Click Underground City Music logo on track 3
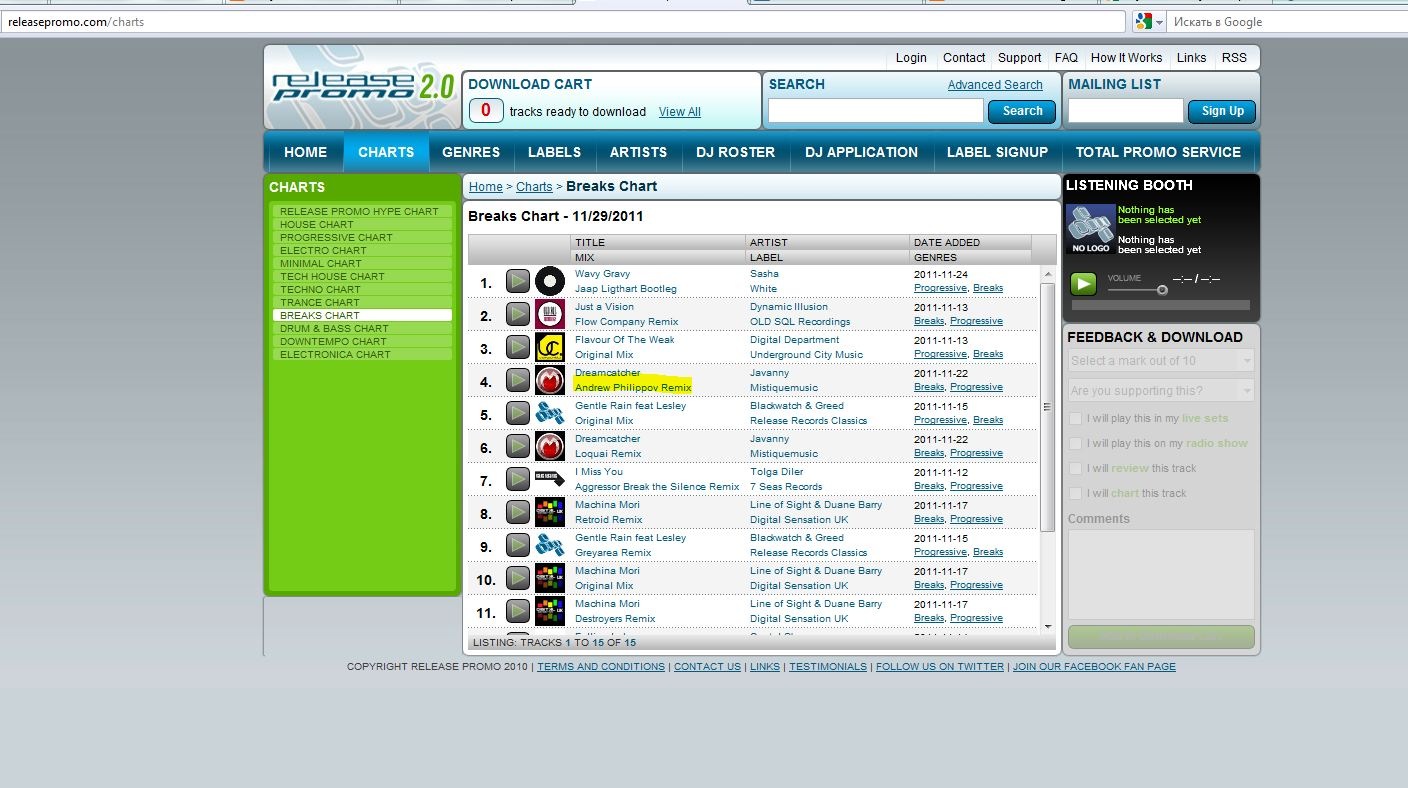Viewport: 1408px width, 788px height. pos(550,347)
